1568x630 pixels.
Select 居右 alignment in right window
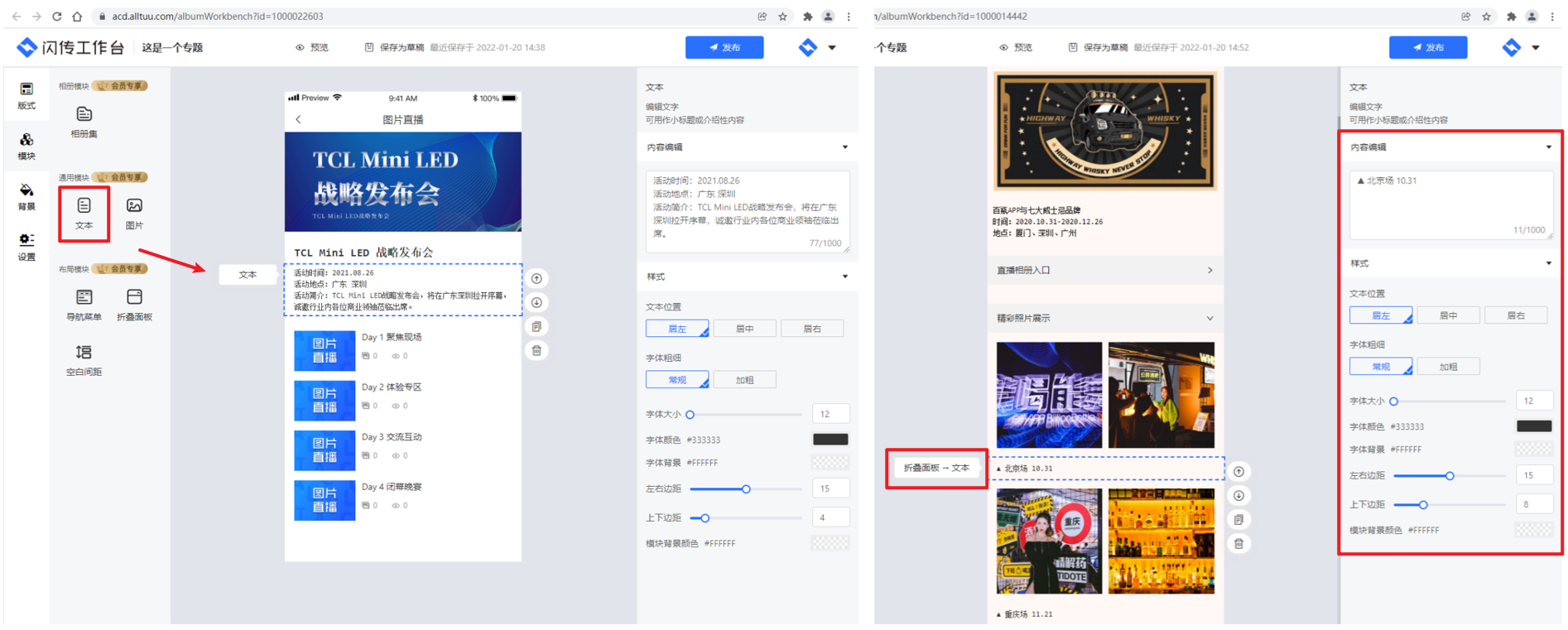1516,315
